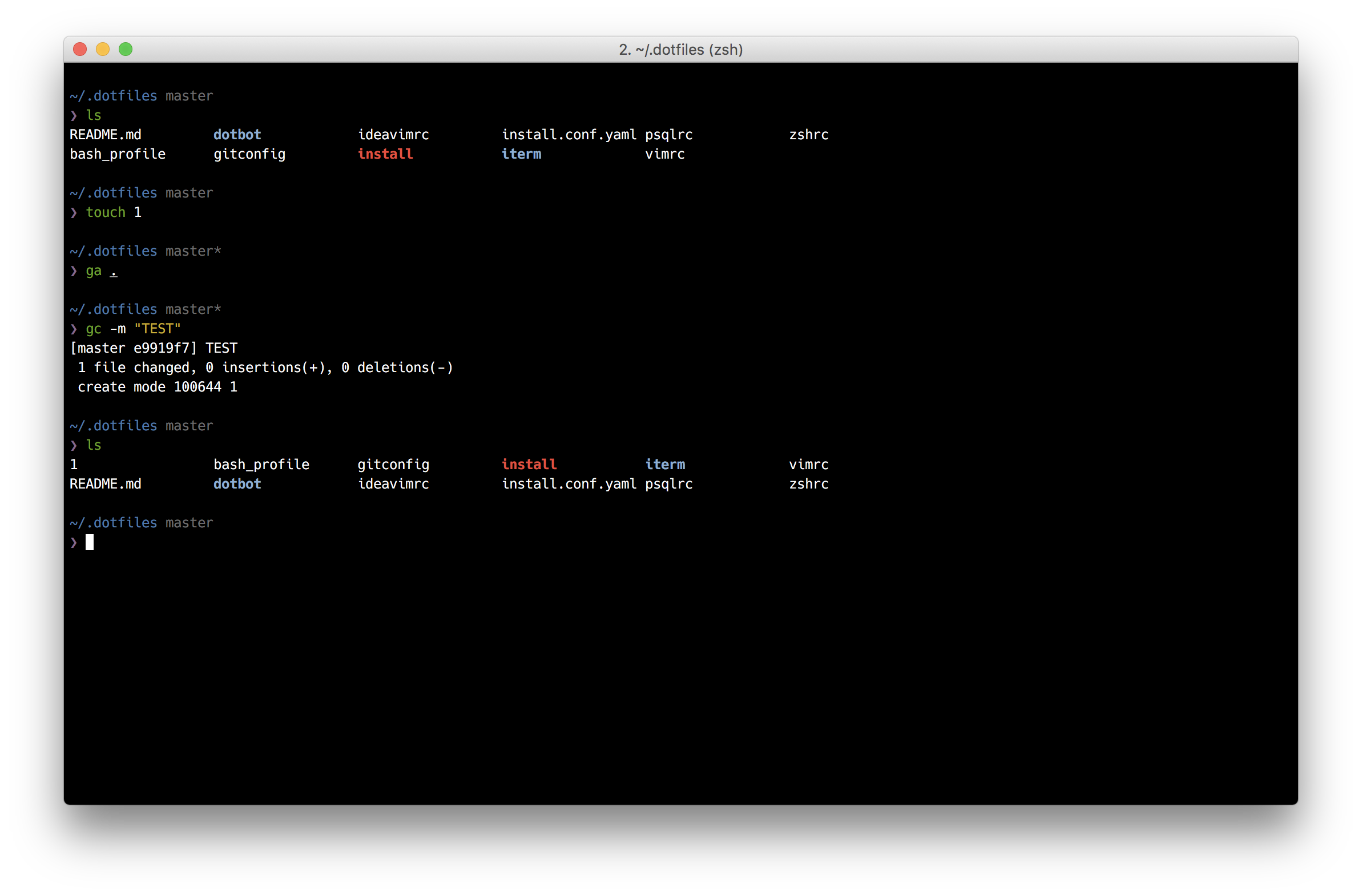The image size is (1362, 896).
Task: Click 'bash_profile' in the second ls output
Action: (x=261, y=465)
